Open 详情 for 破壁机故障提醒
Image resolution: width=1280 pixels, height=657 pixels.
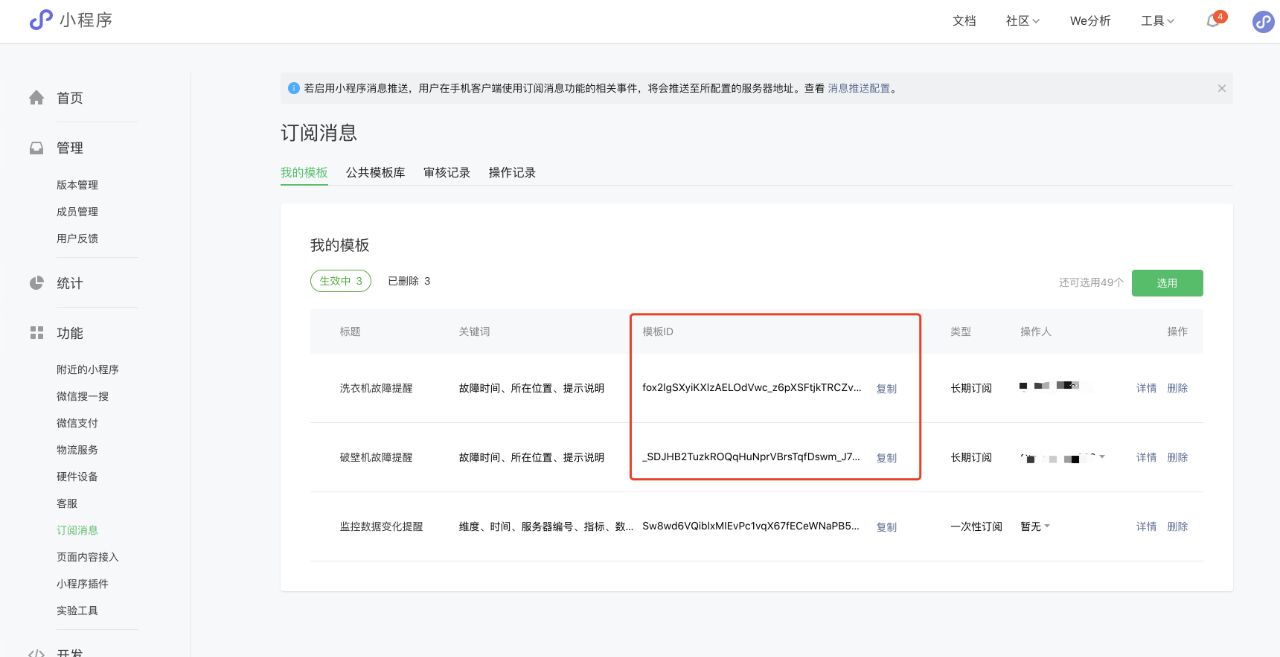click(1146, 457)
